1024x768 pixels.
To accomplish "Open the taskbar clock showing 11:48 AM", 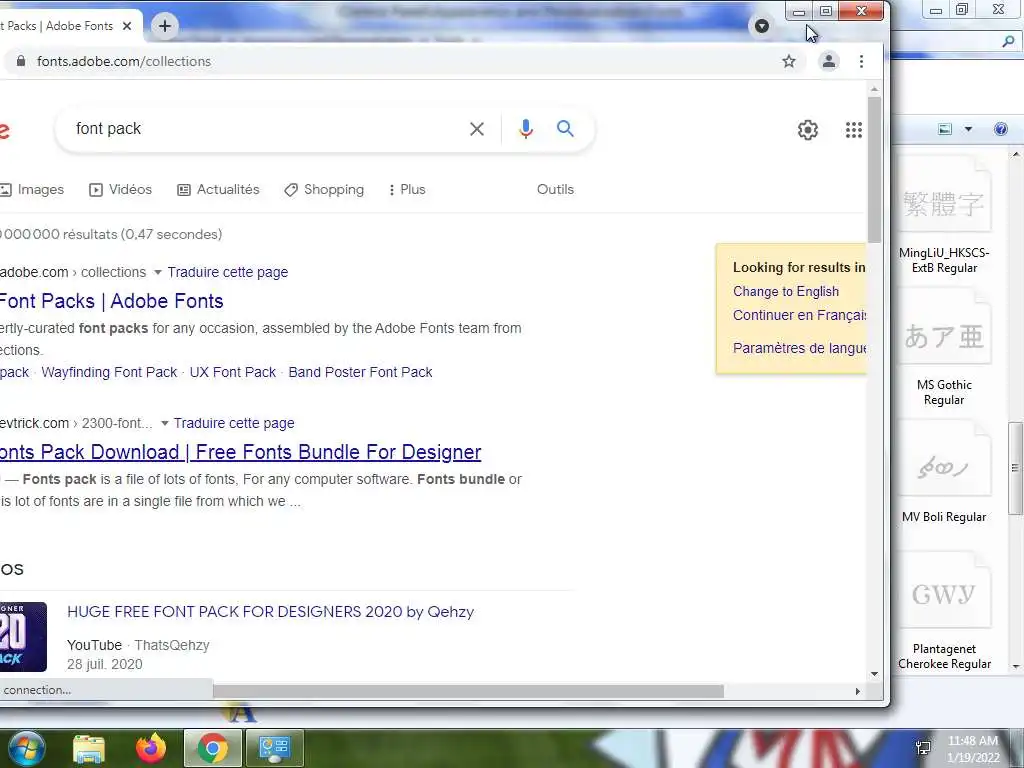I will [x=973, y=749].
